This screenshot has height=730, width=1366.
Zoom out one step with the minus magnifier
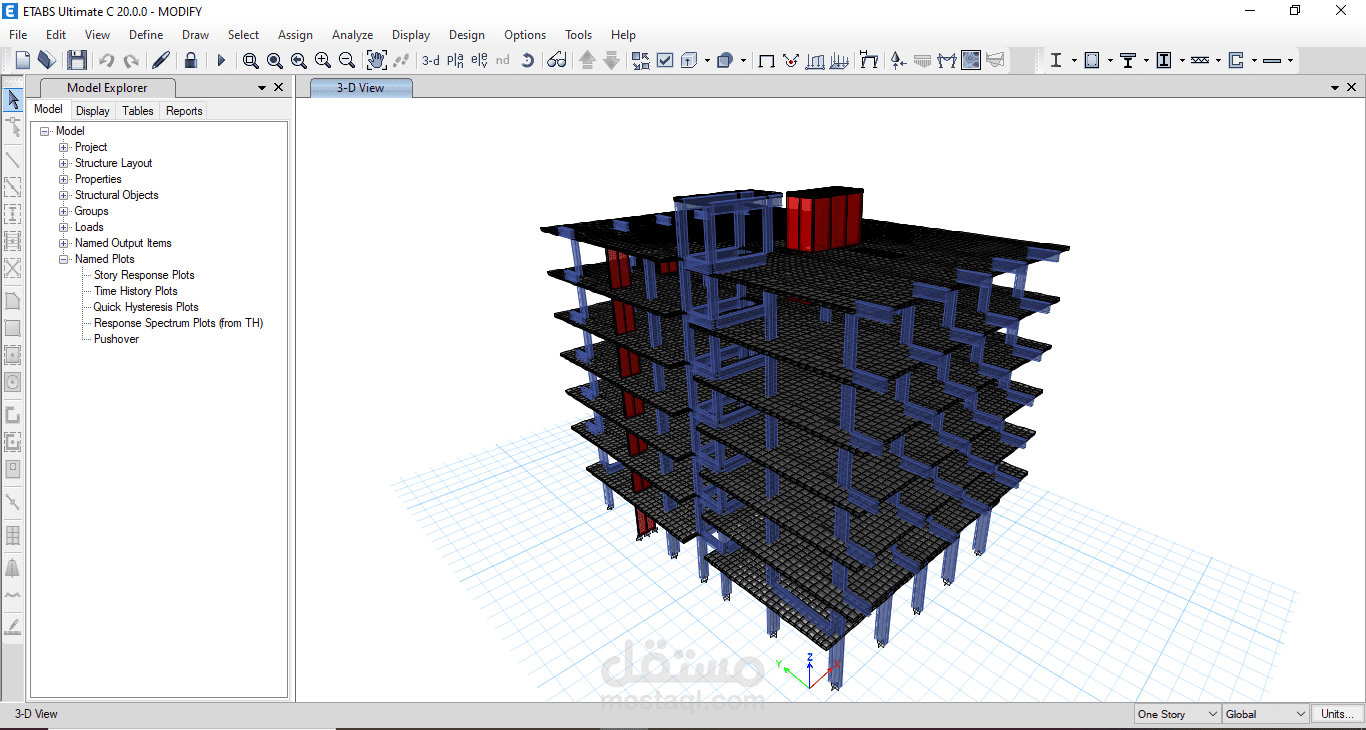347,61
